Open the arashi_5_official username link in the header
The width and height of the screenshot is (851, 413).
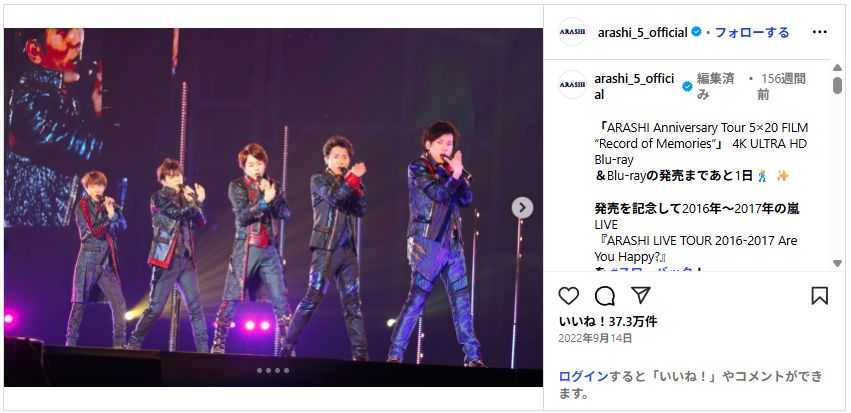(x=643, y=32)
